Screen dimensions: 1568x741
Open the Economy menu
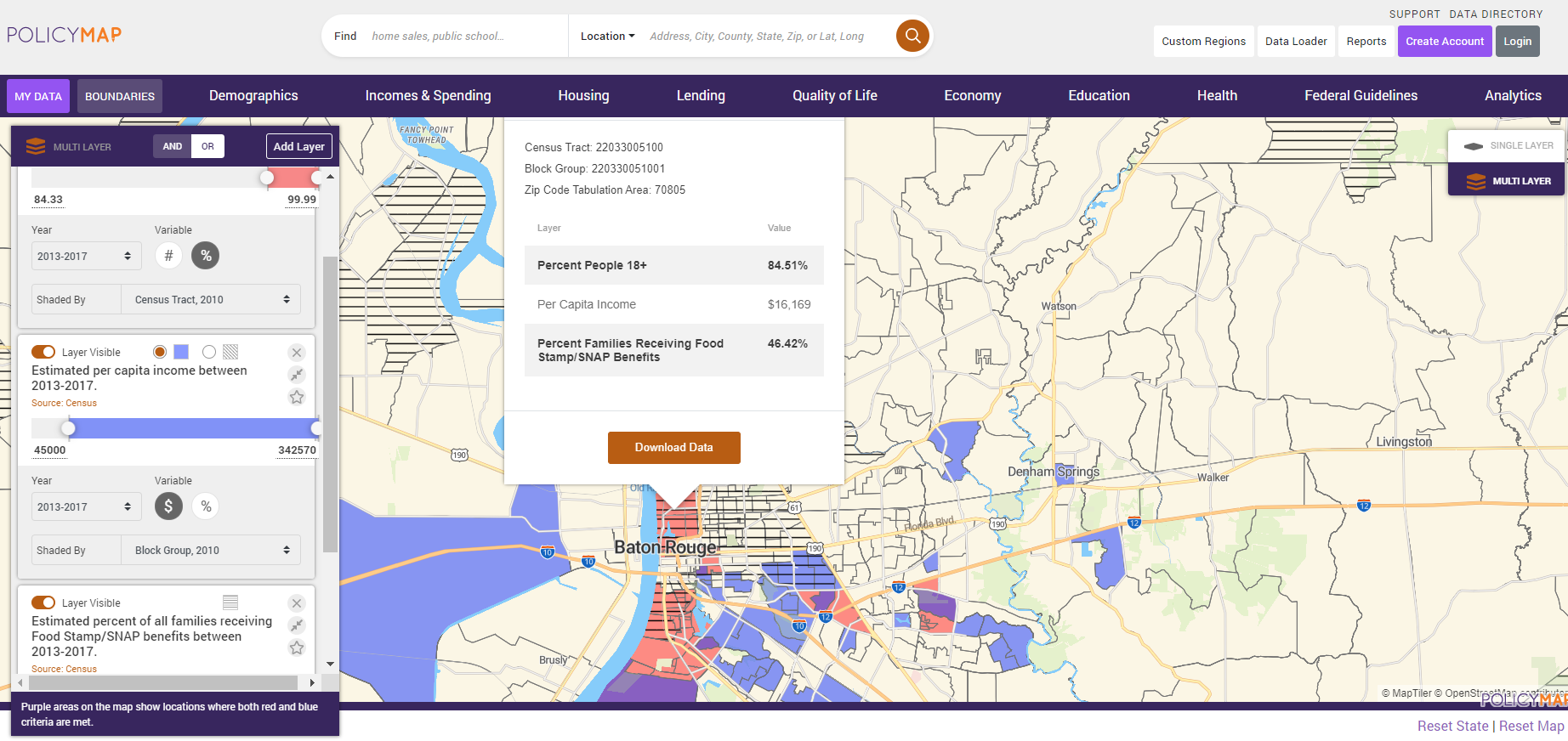click(x=973, y=96)
